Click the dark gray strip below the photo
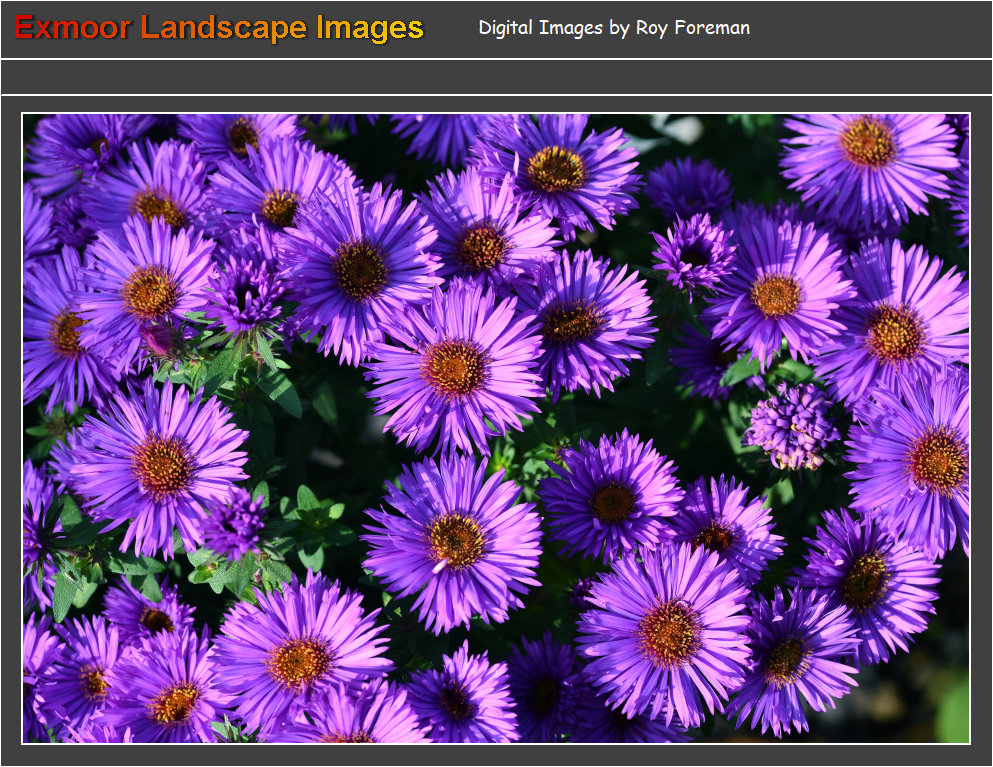The image size is (993, 767). point(496,756)
